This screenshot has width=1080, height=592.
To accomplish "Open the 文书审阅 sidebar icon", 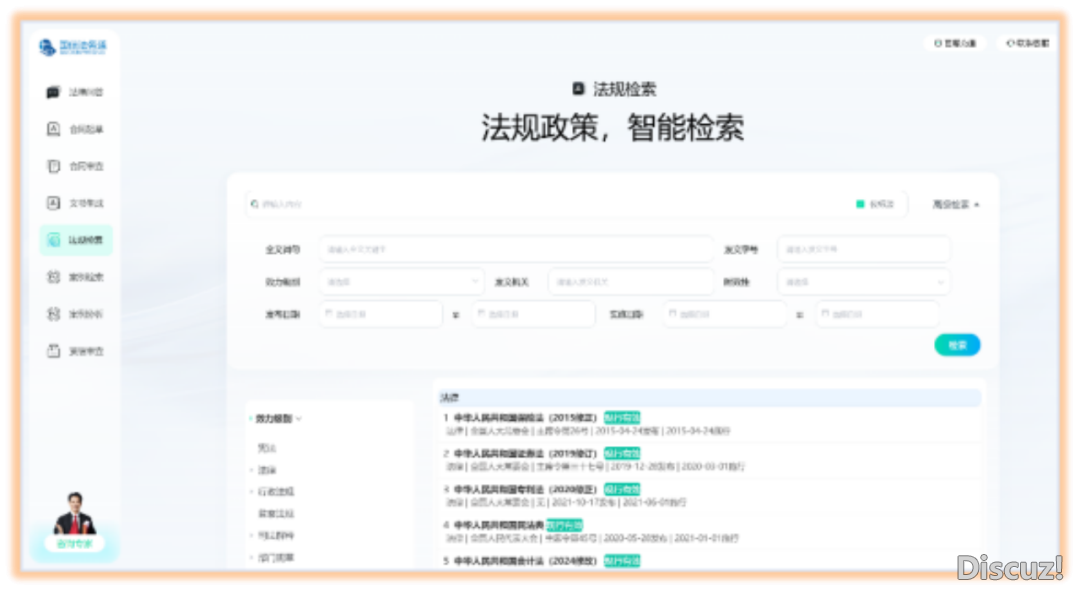I will point(54,203).
